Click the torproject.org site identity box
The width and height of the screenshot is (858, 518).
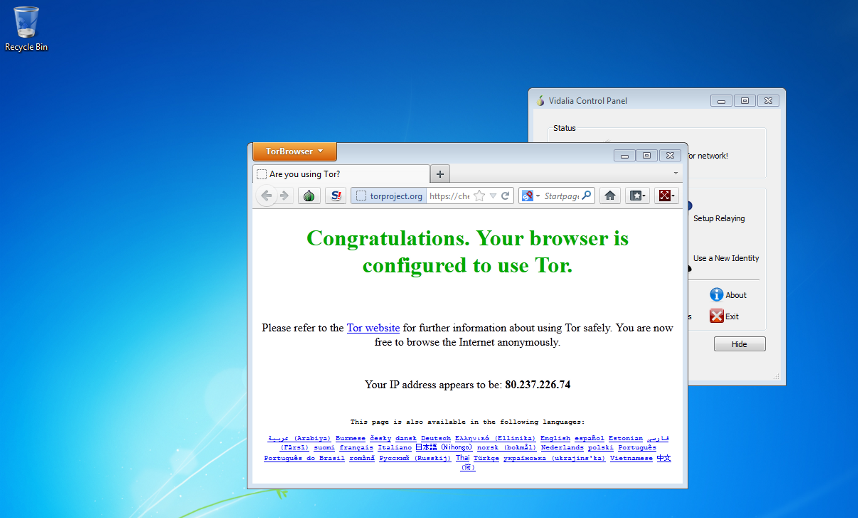click(389, 196)
